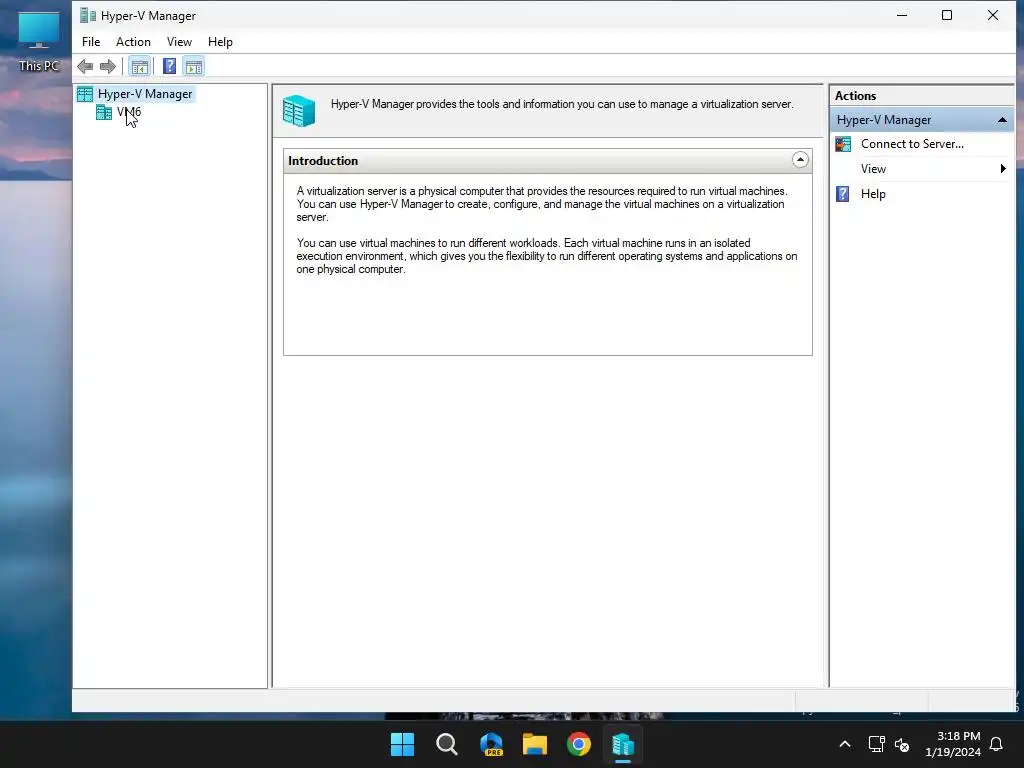Open the File menu
The width and height of the screenshot is (1024, 768).
[x=91, y=42]
